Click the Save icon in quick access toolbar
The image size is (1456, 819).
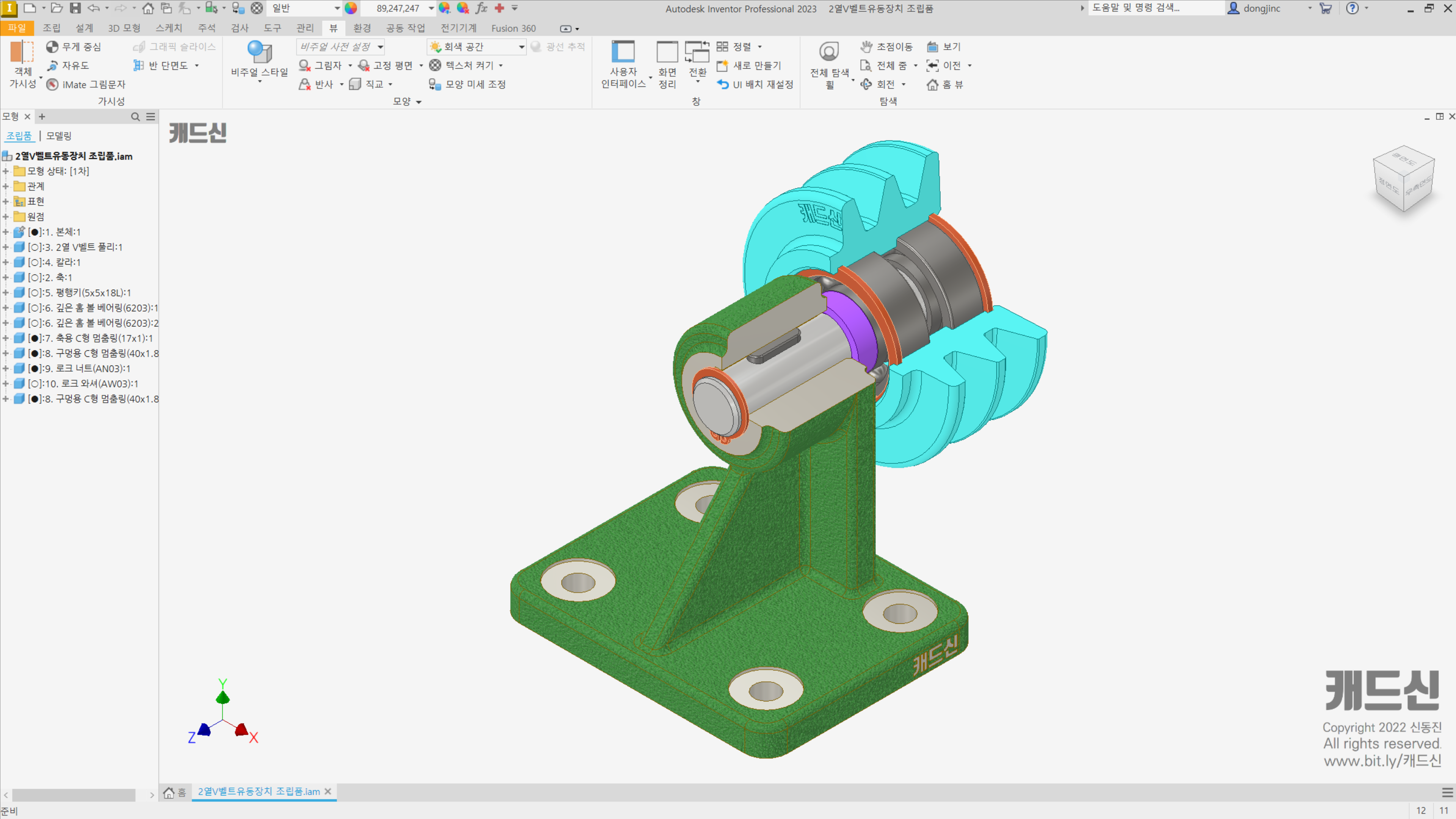75,8
